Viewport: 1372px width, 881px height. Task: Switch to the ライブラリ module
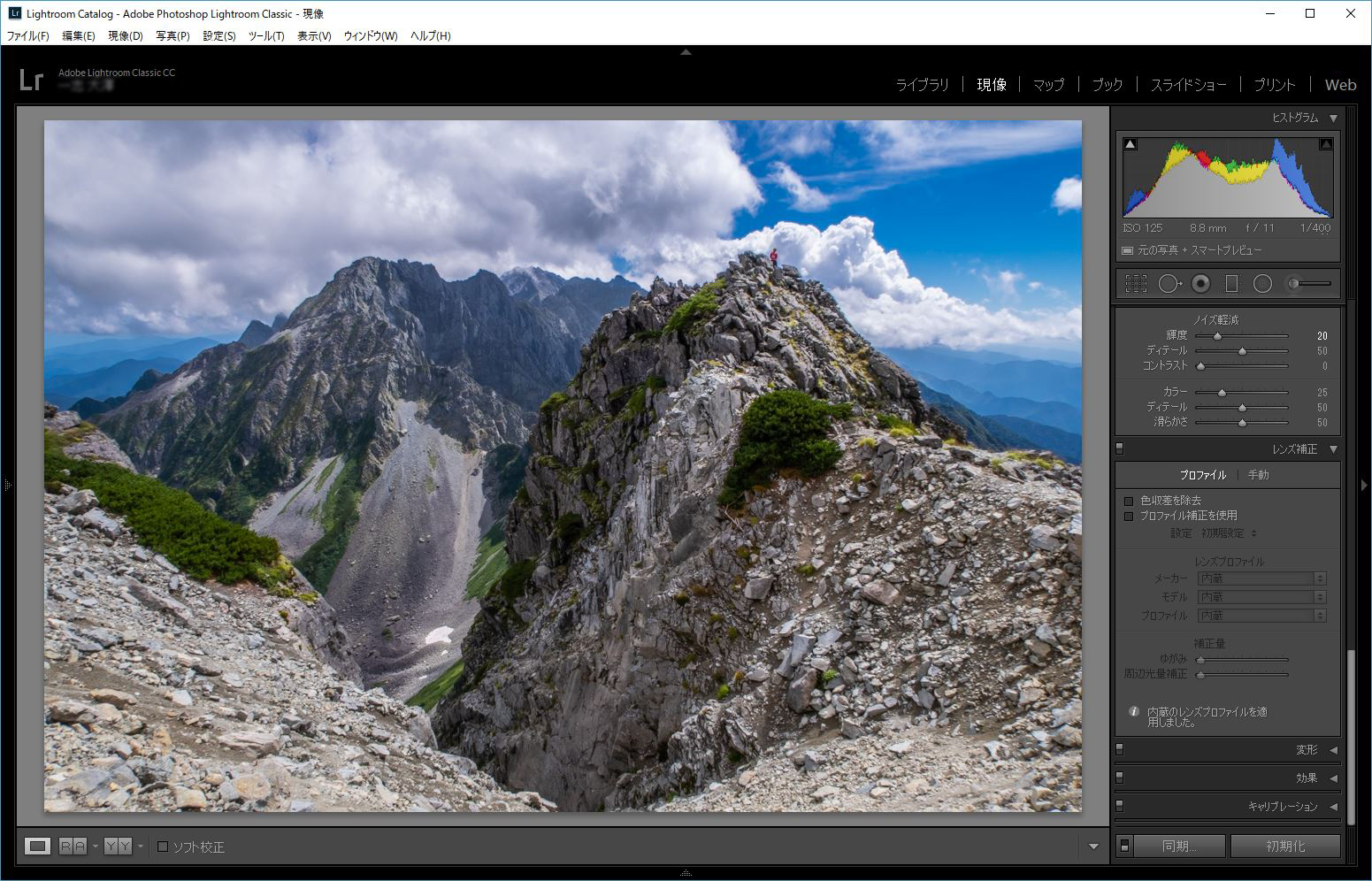[922, 85]
